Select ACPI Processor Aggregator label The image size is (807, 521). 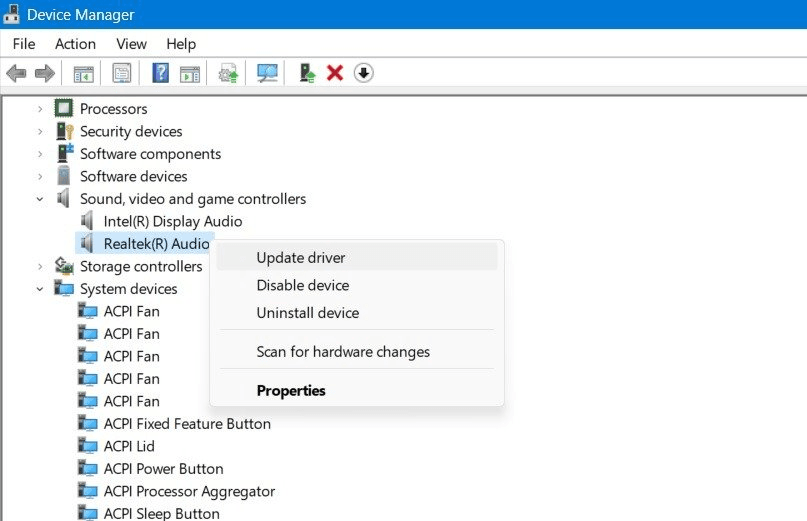[x=189, y=491]
